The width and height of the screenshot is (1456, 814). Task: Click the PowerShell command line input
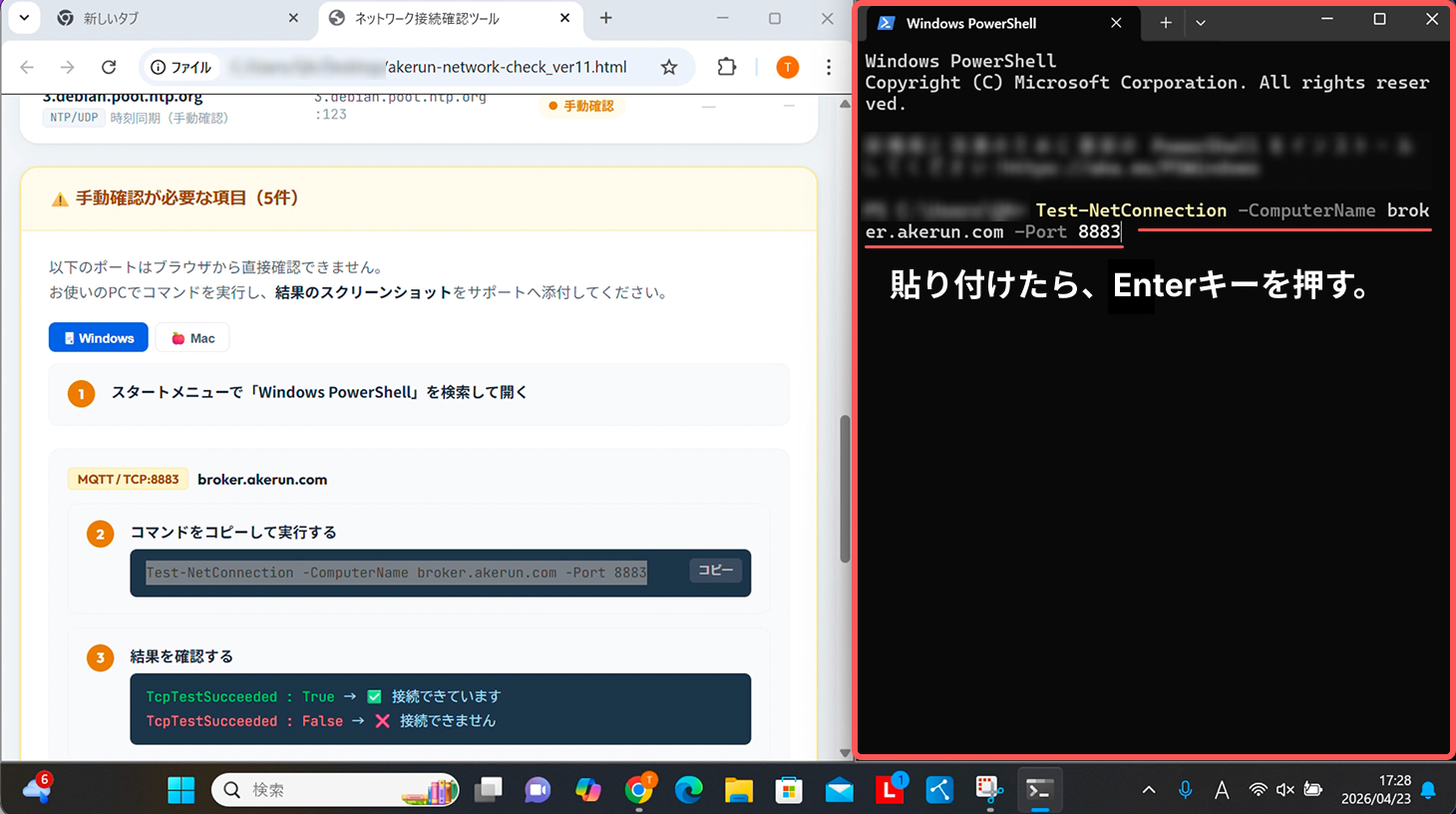[x=1147, y=220]
